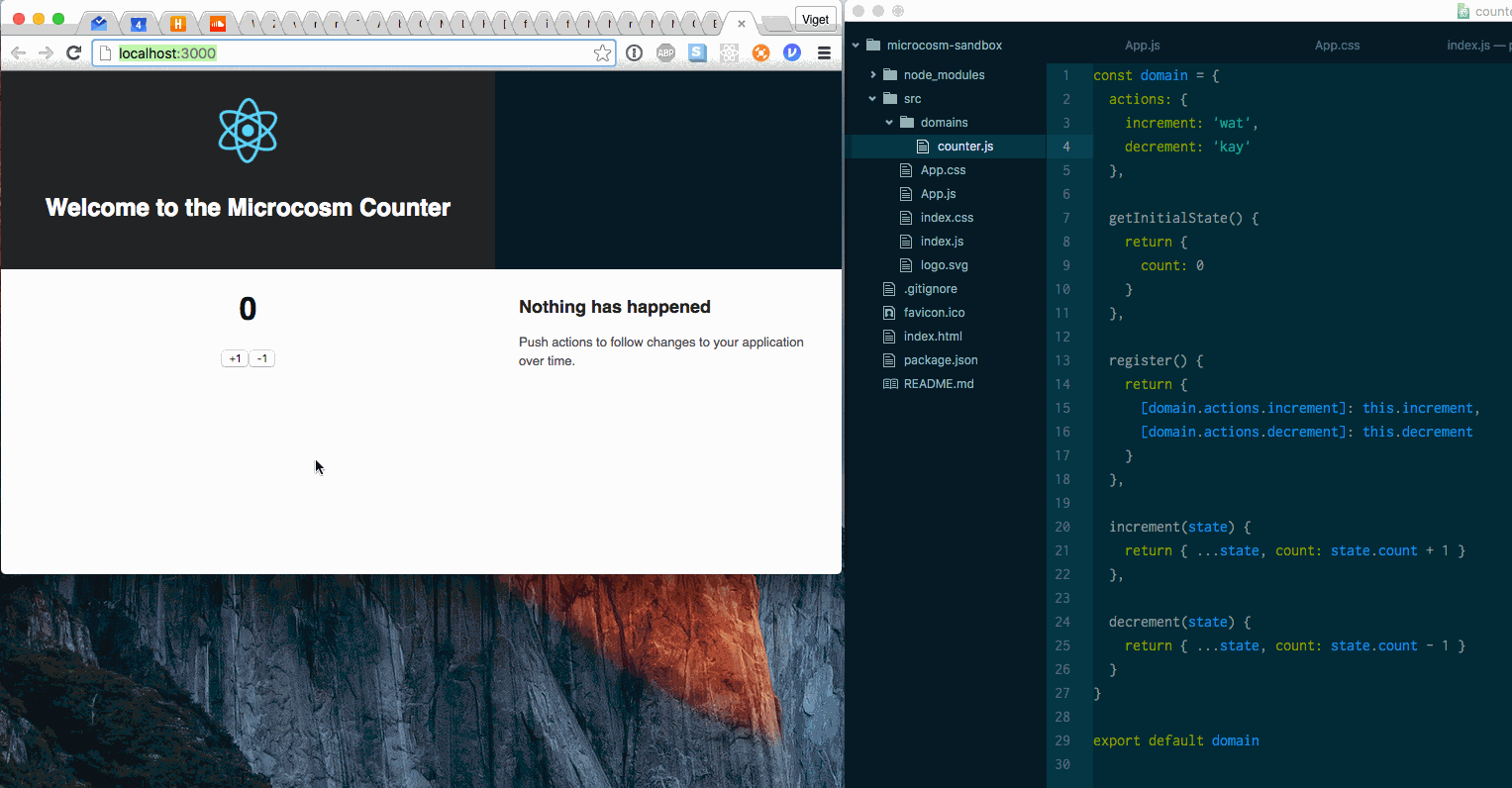Collapse the microcosm-sandbox project root
The image size is (1512, 788).
point(856,46)
